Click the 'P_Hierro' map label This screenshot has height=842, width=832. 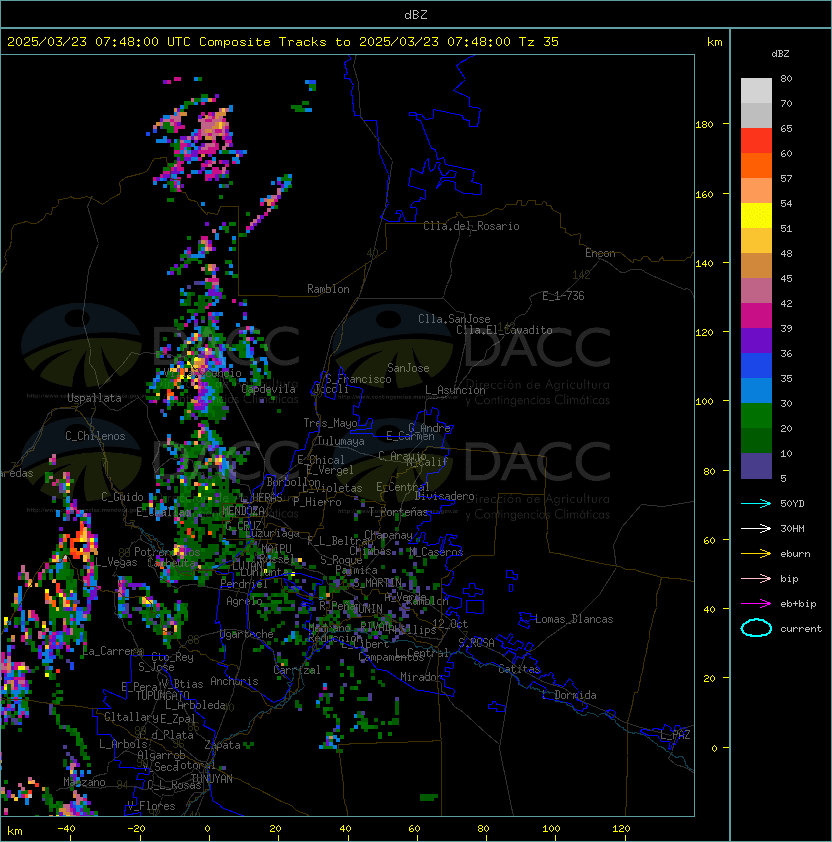click(317, 502)
